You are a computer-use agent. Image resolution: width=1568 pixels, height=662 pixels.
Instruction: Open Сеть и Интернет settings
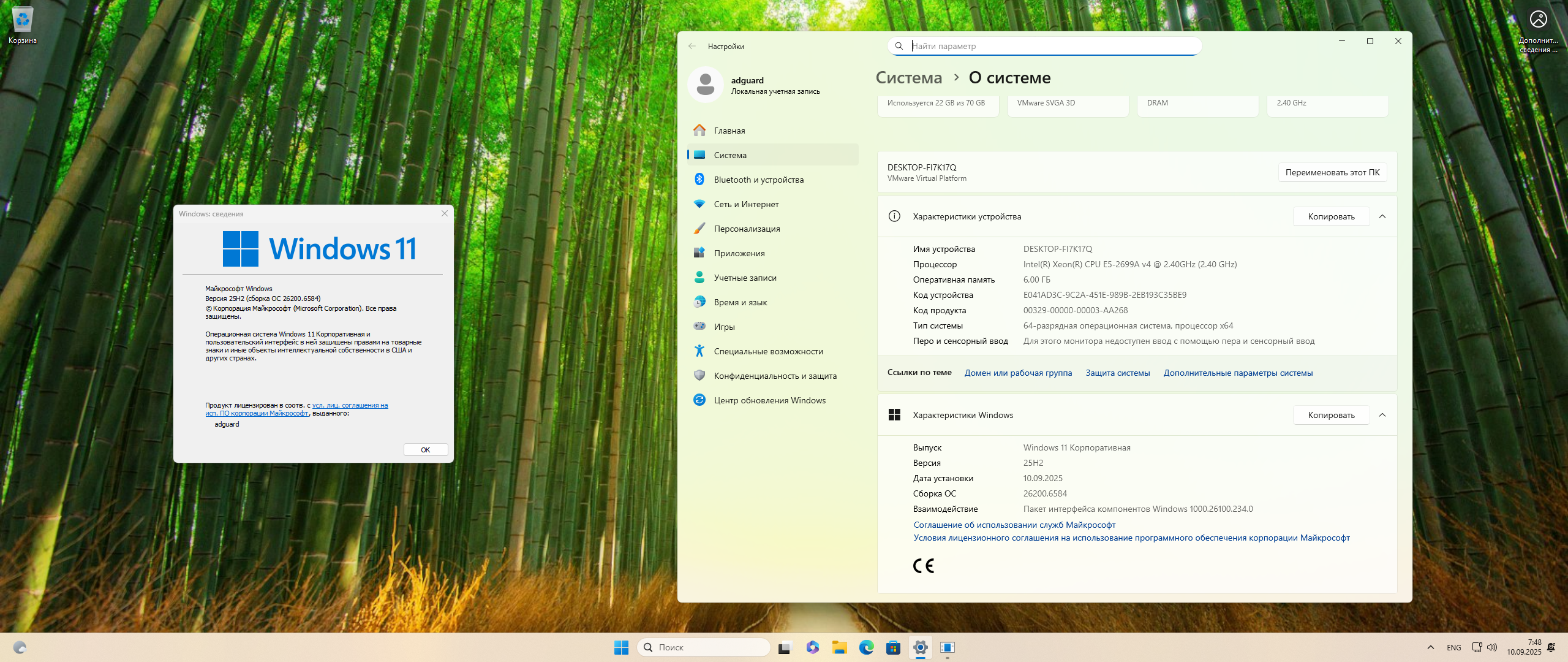click(772, 204)
